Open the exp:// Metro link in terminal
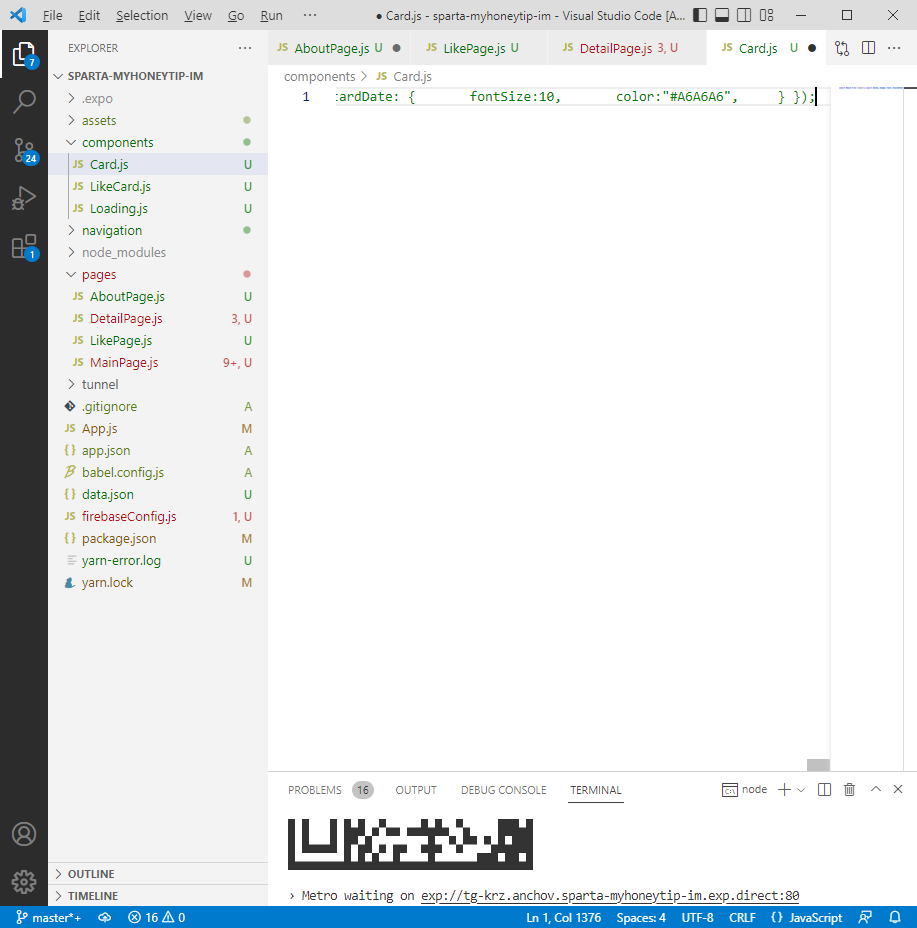 coord(610,895)
